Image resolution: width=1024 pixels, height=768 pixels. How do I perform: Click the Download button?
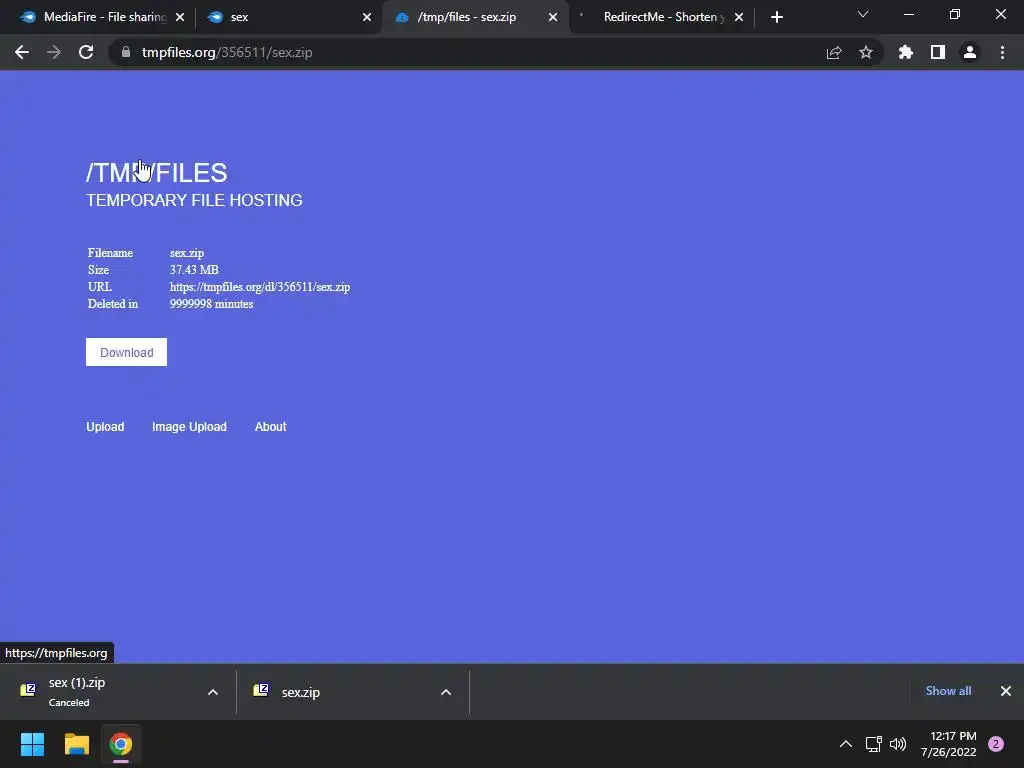coord(126,352)
